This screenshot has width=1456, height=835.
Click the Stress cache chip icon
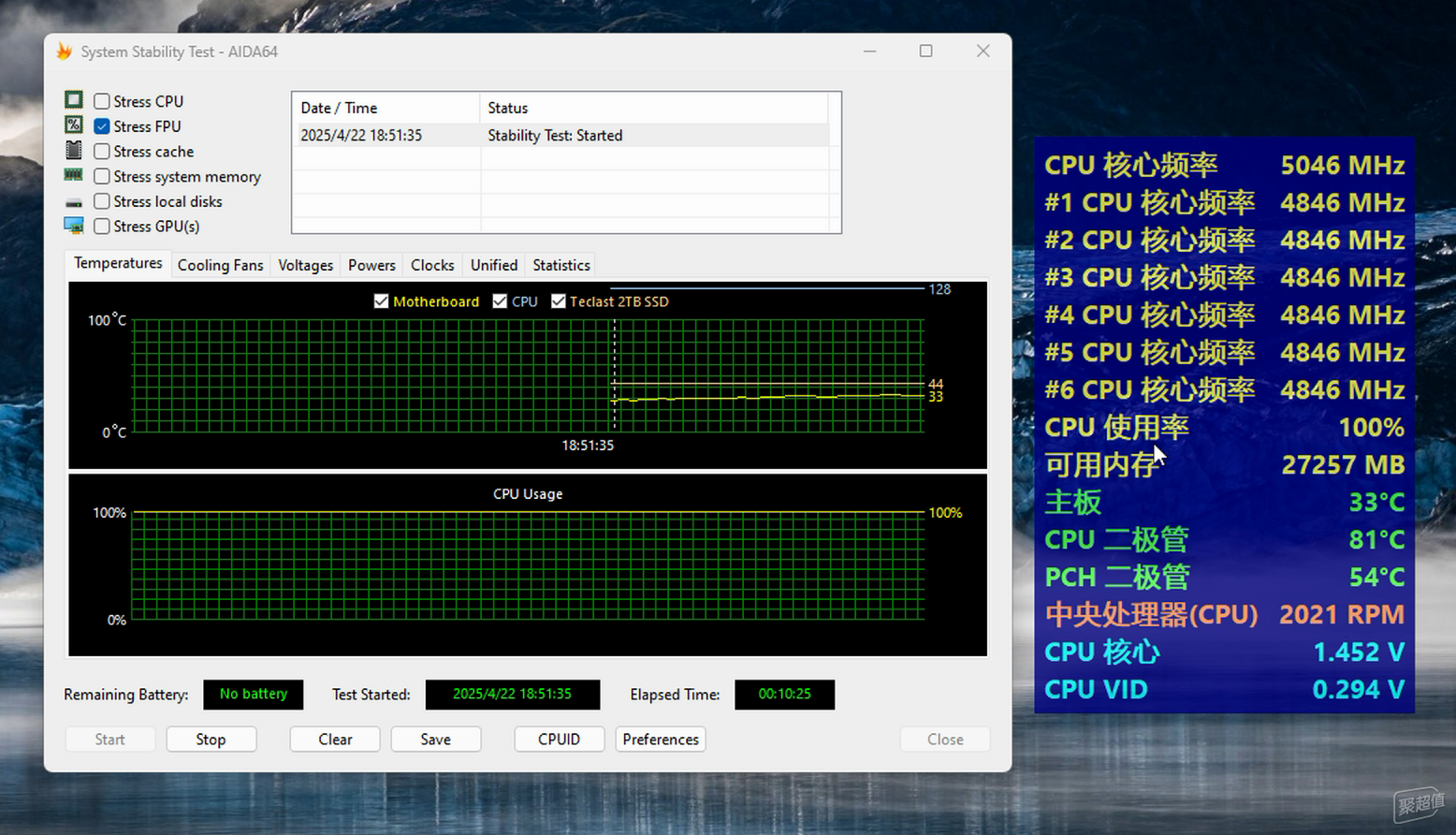(74, 151)
